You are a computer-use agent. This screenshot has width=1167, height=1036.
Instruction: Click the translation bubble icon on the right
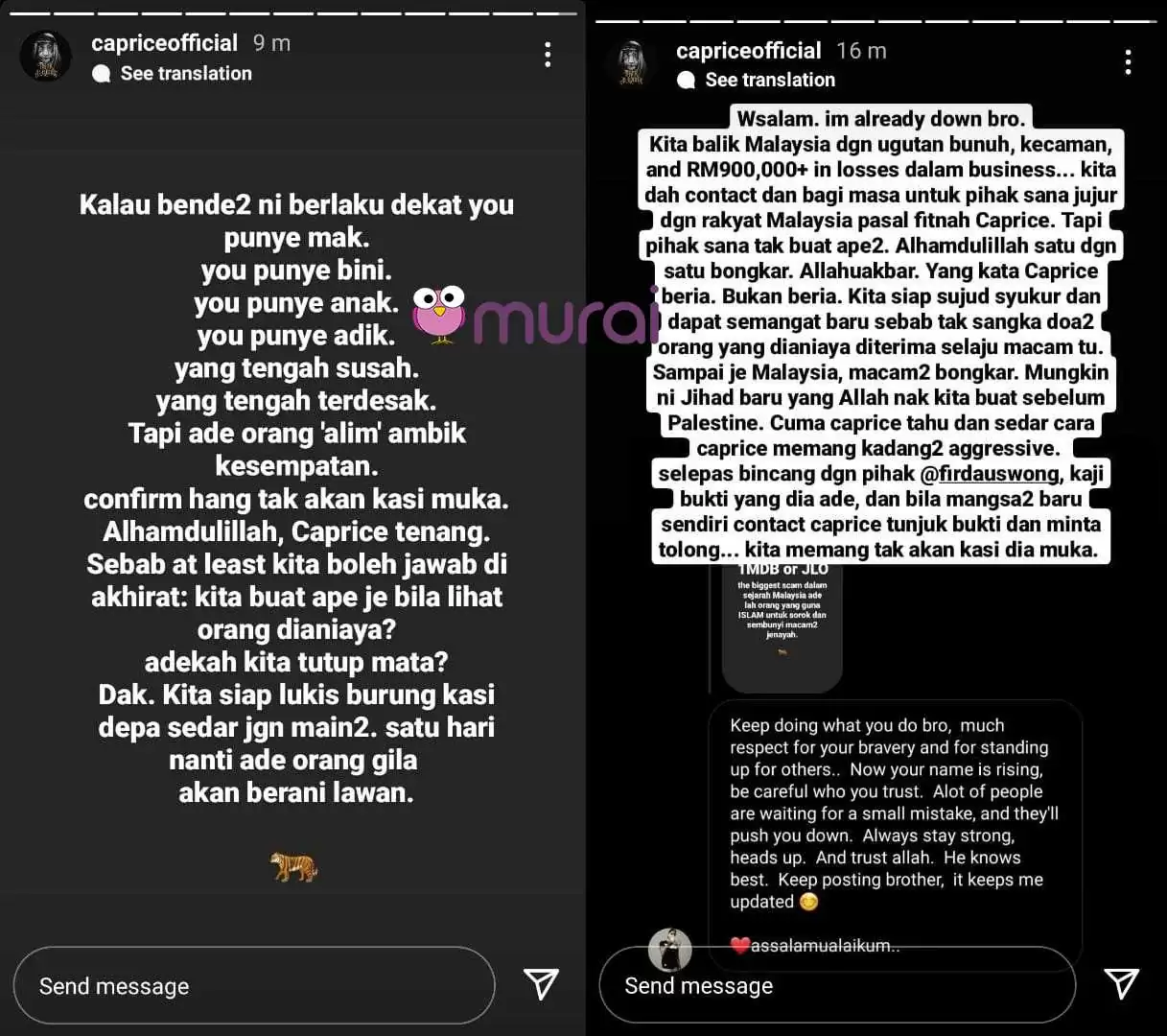click(x=686, y=81)
